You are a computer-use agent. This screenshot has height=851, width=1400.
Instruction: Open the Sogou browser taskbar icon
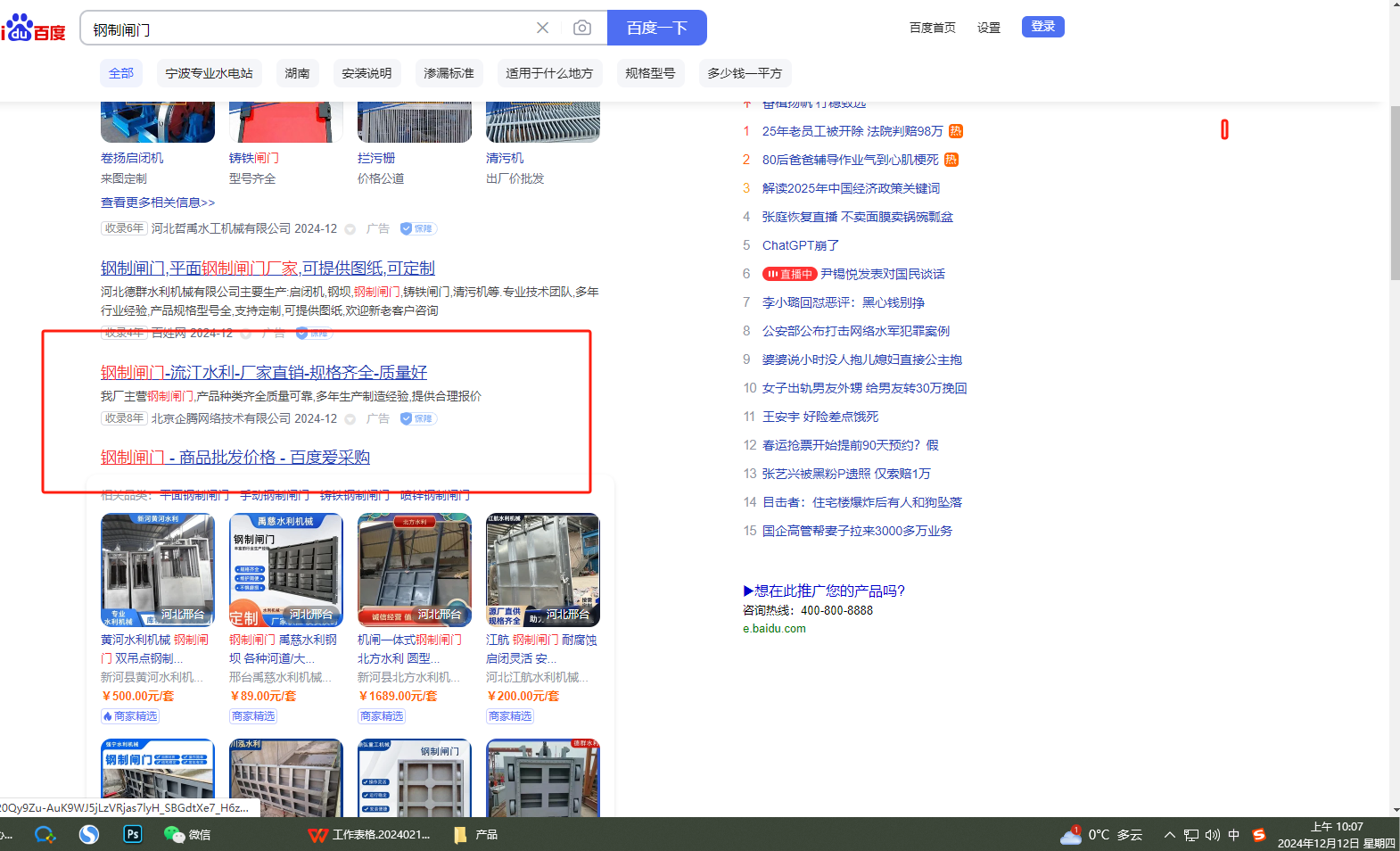pyautogui.click(x=89, y=835)
